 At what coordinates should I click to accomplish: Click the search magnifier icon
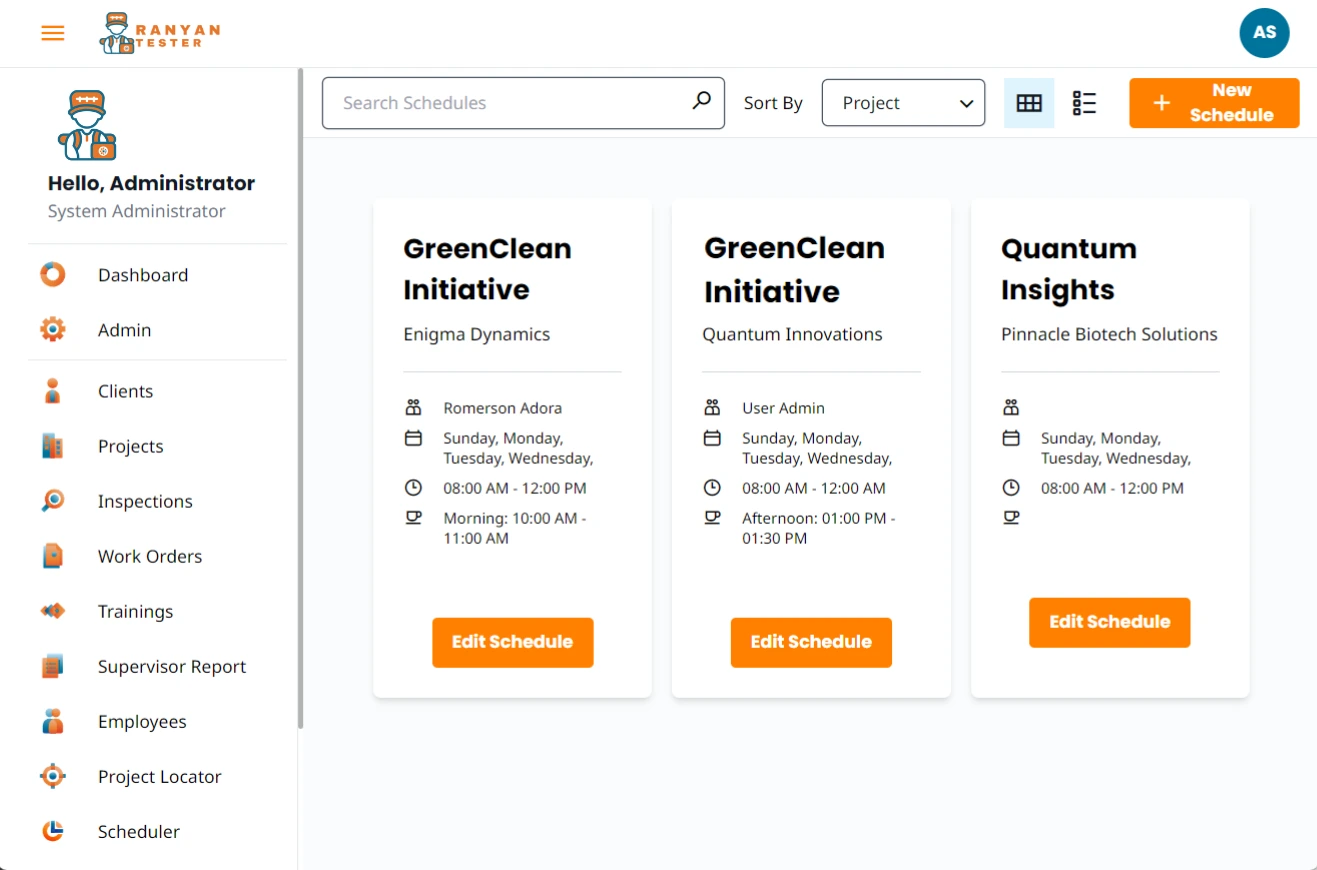702,101
